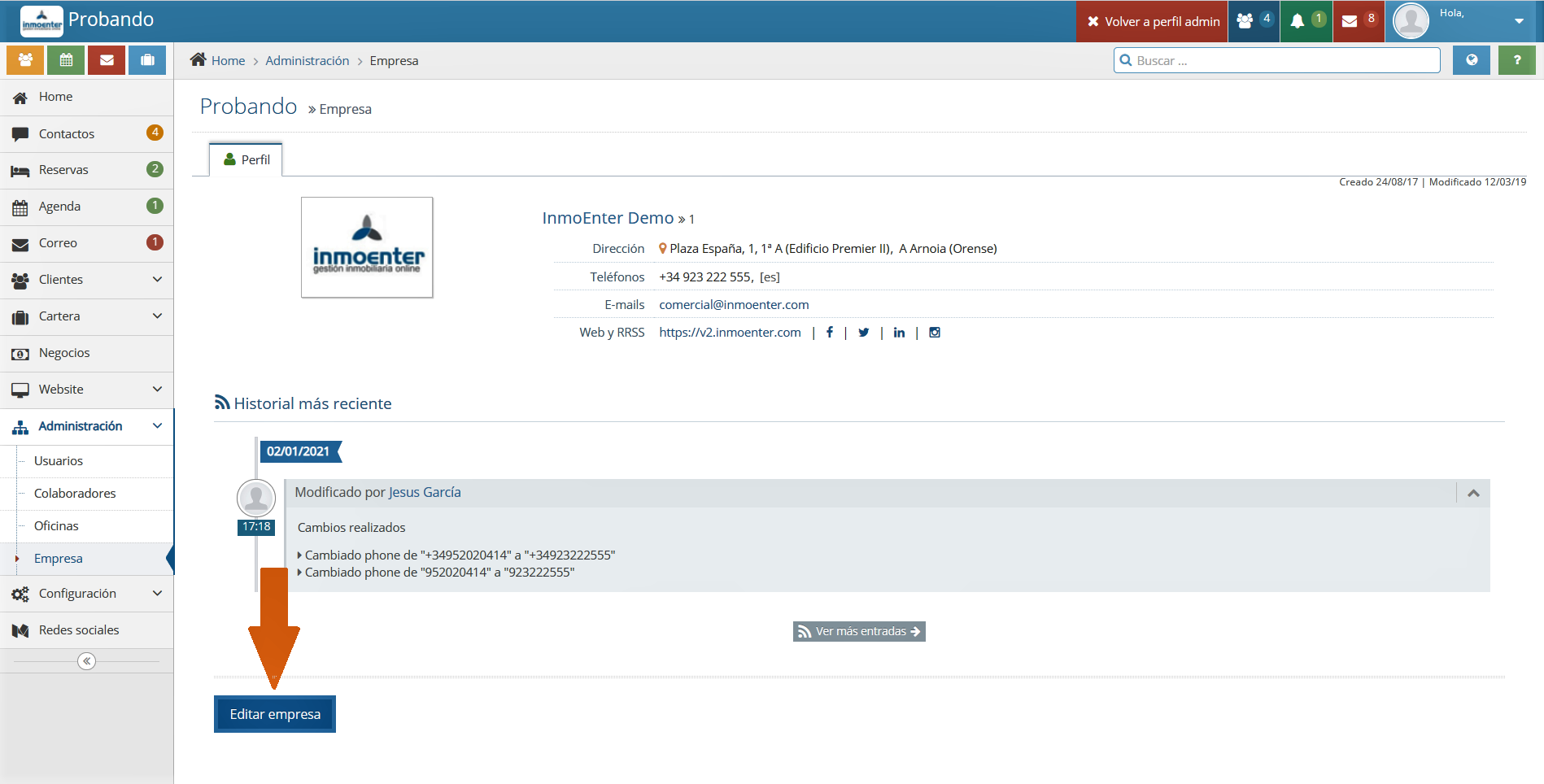Open Redes sociales in the sidebar
This screenshot has height=784, width=1544.
[x=86, y=630]
